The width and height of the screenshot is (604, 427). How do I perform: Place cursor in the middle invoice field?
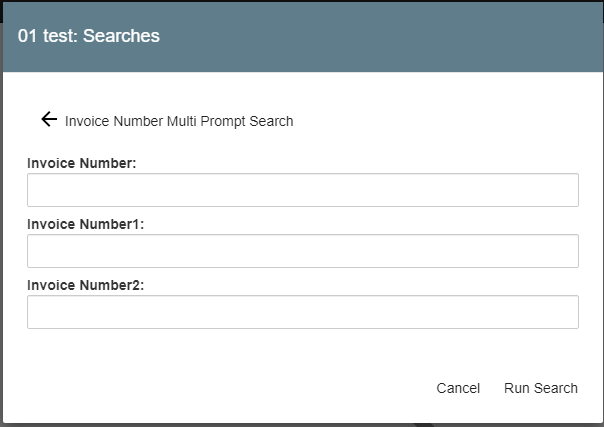tap(302, 251)
